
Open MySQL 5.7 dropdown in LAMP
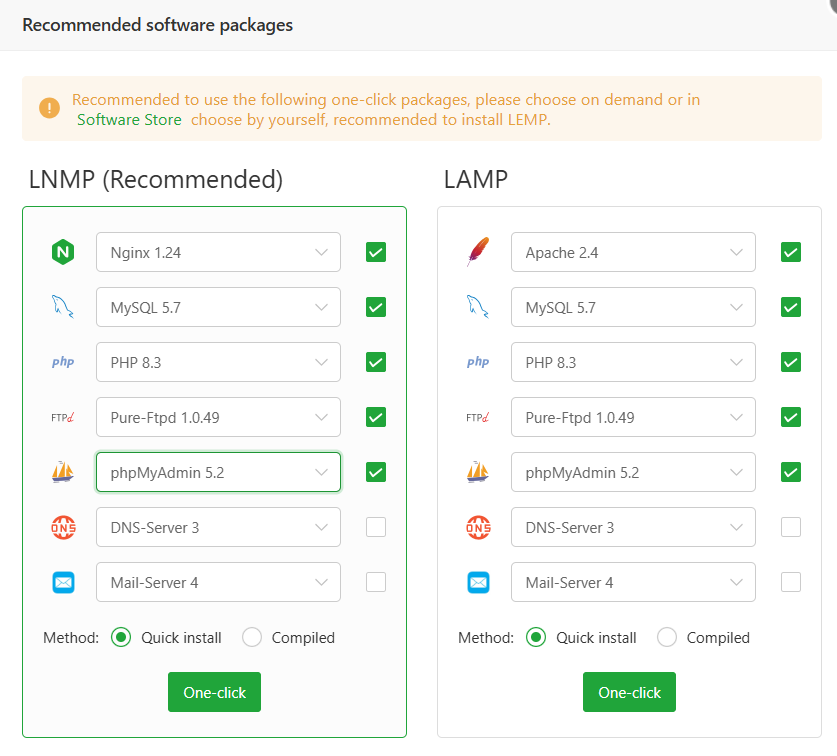pyautogui.click(x=633, y=307)
